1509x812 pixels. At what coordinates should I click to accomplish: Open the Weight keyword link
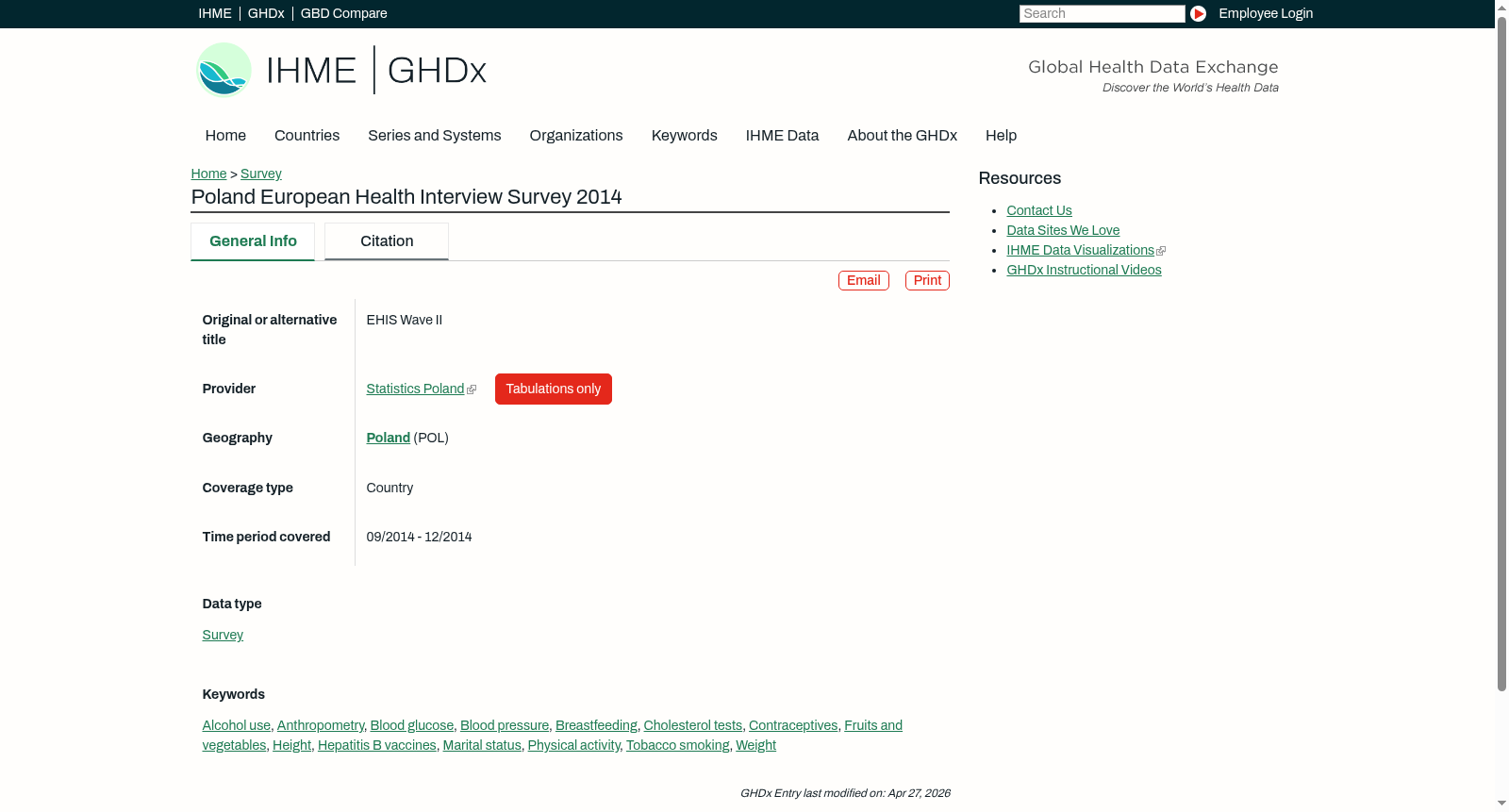[x=755, y=746]
